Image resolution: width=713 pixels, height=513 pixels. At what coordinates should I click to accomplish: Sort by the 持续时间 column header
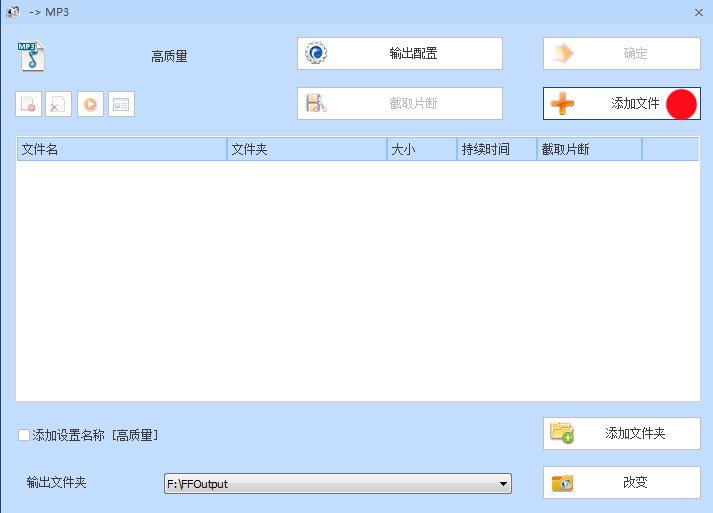497,149
